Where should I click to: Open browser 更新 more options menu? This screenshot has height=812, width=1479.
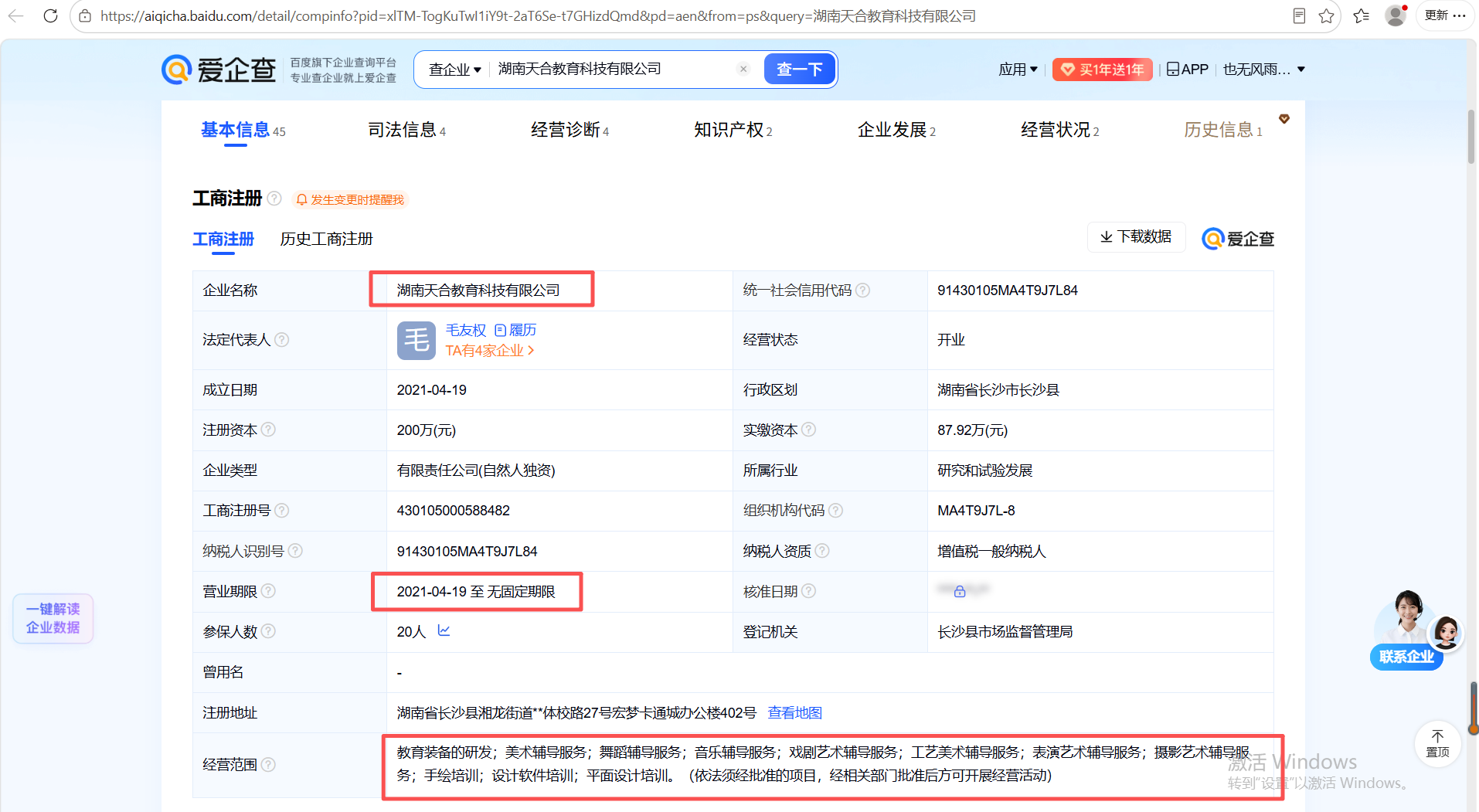1445,15
